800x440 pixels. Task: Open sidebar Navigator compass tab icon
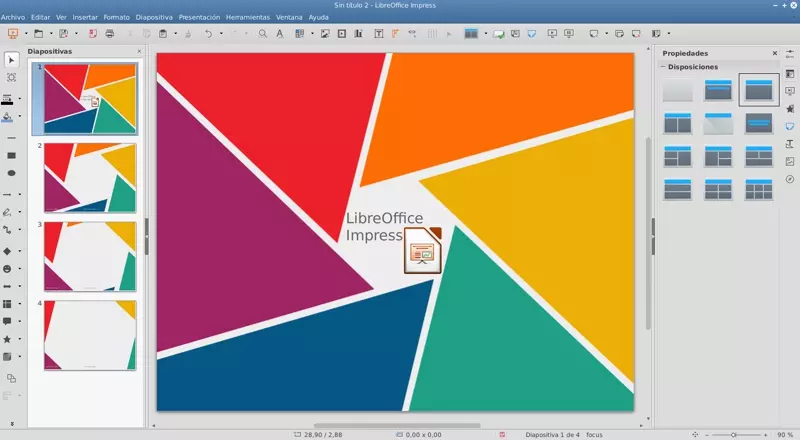click(x=790, y=179)
